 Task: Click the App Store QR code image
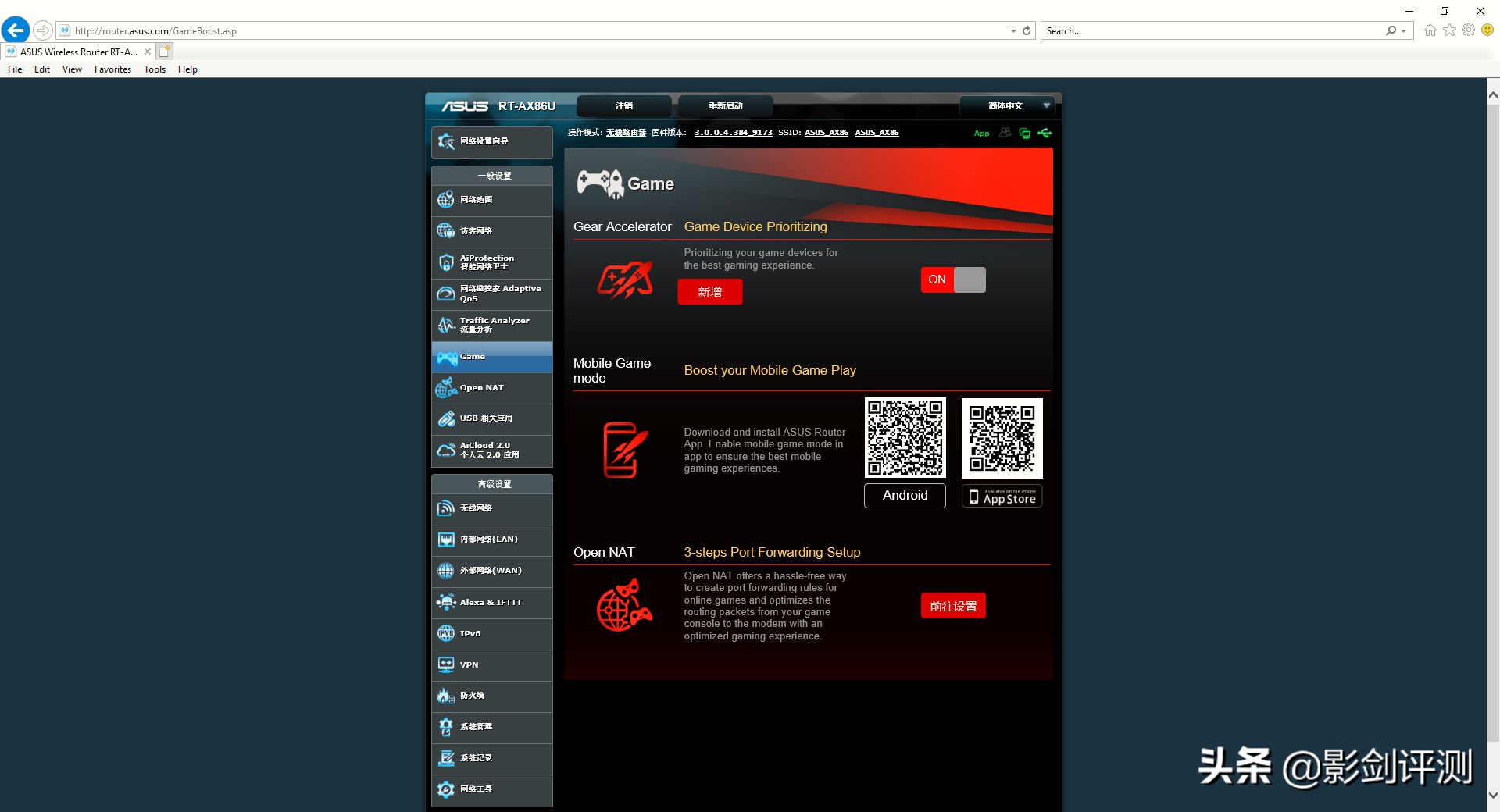point(1002,438)
